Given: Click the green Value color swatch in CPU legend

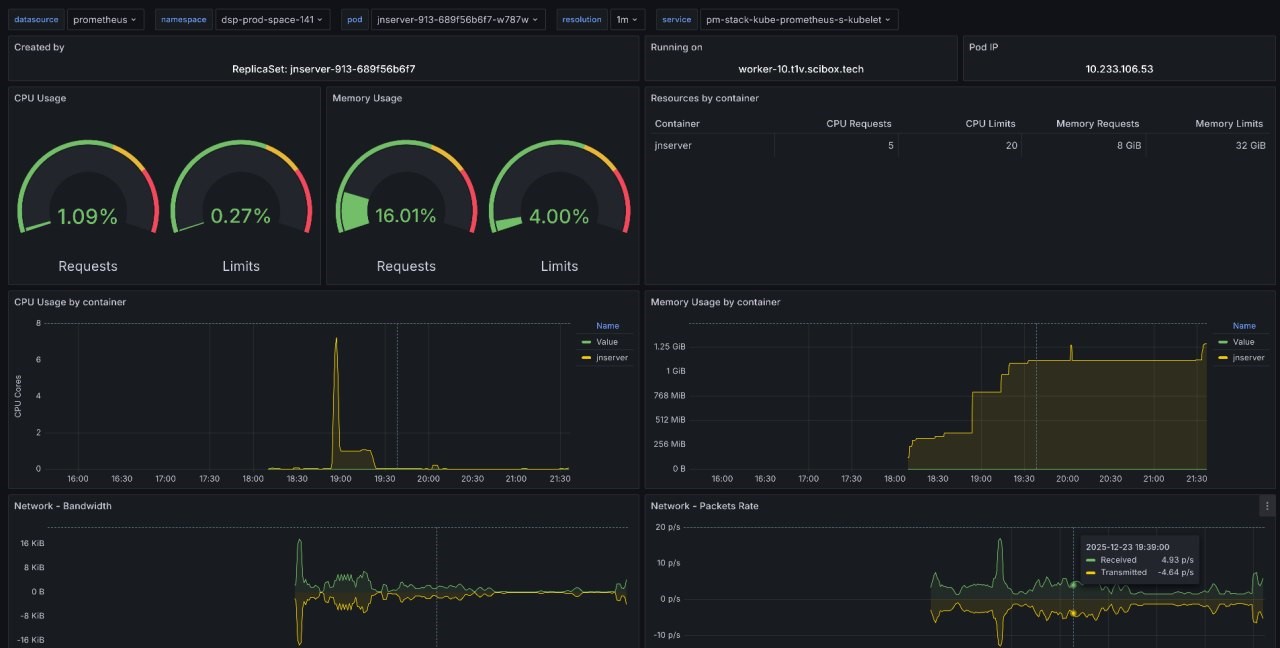Looking at the screenshot, I should coord(586,342).
